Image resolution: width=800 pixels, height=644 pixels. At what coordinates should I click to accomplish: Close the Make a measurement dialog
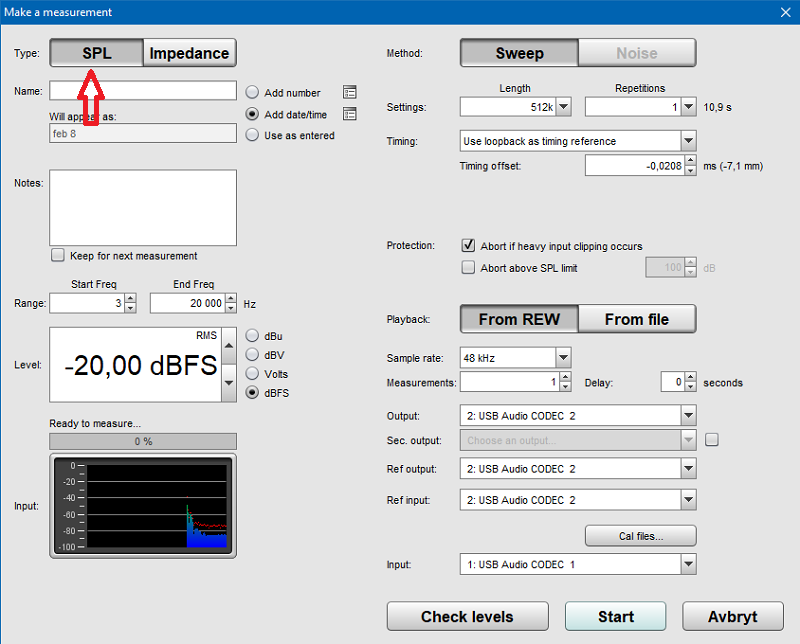pos(786,12)
